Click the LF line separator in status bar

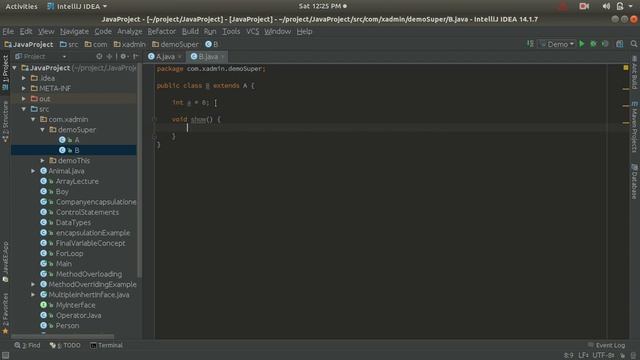coord(583,356)
